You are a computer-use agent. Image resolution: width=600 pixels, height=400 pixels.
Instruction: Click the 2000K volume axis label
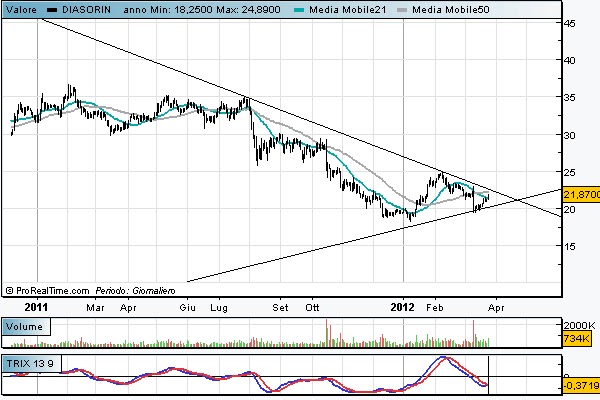pos(579,326)
